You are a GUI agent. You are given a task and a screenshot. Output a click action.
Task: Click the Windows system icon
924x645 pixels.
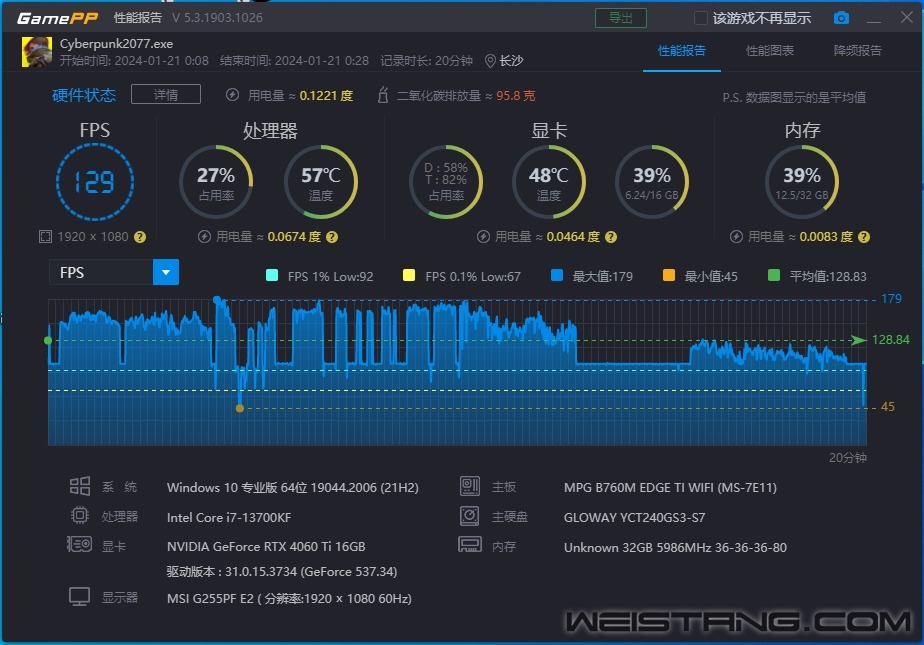tap(80, 487)
